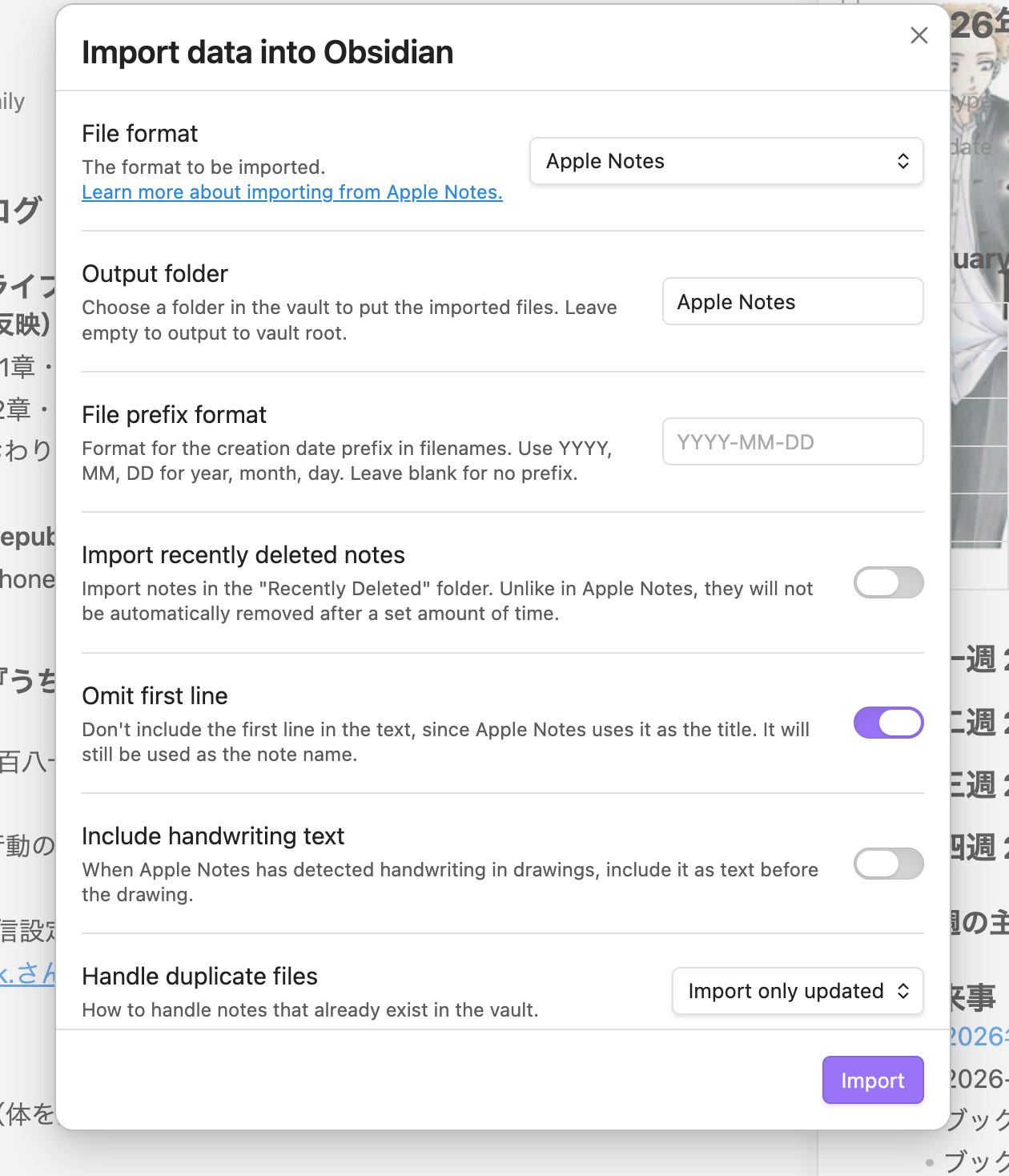Click the File prefix format YYYY-MM-DD field
This screenshot has height=1176, width=1009.
(793, 441)
